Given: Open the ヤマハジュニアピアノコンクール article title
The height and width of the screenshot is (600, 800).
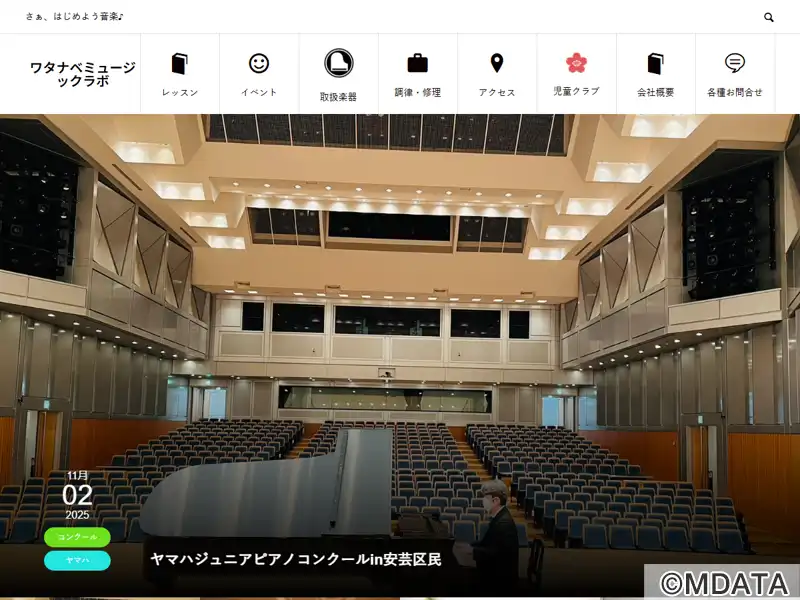Looking at the screenshot, I should tap(295, 559).
